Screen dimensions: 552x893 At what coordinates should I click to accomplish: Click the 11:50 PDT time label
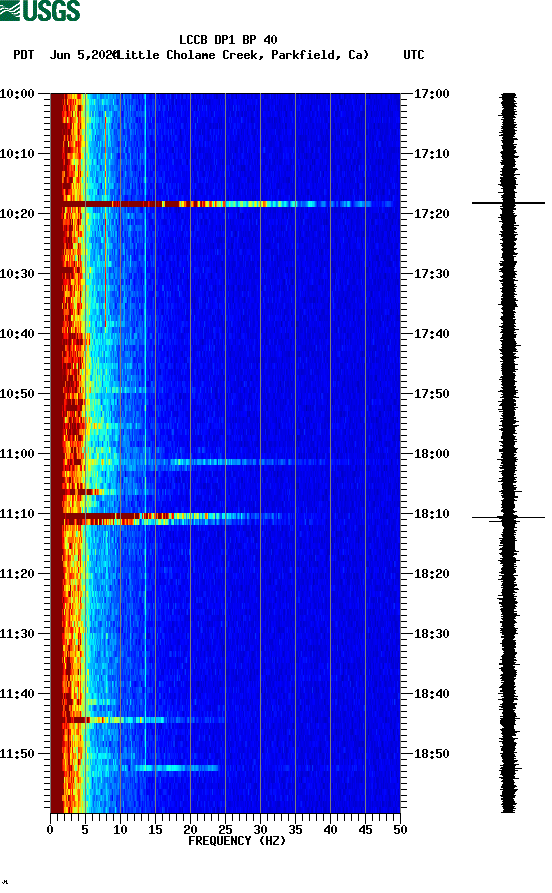[x=18, y=753]
